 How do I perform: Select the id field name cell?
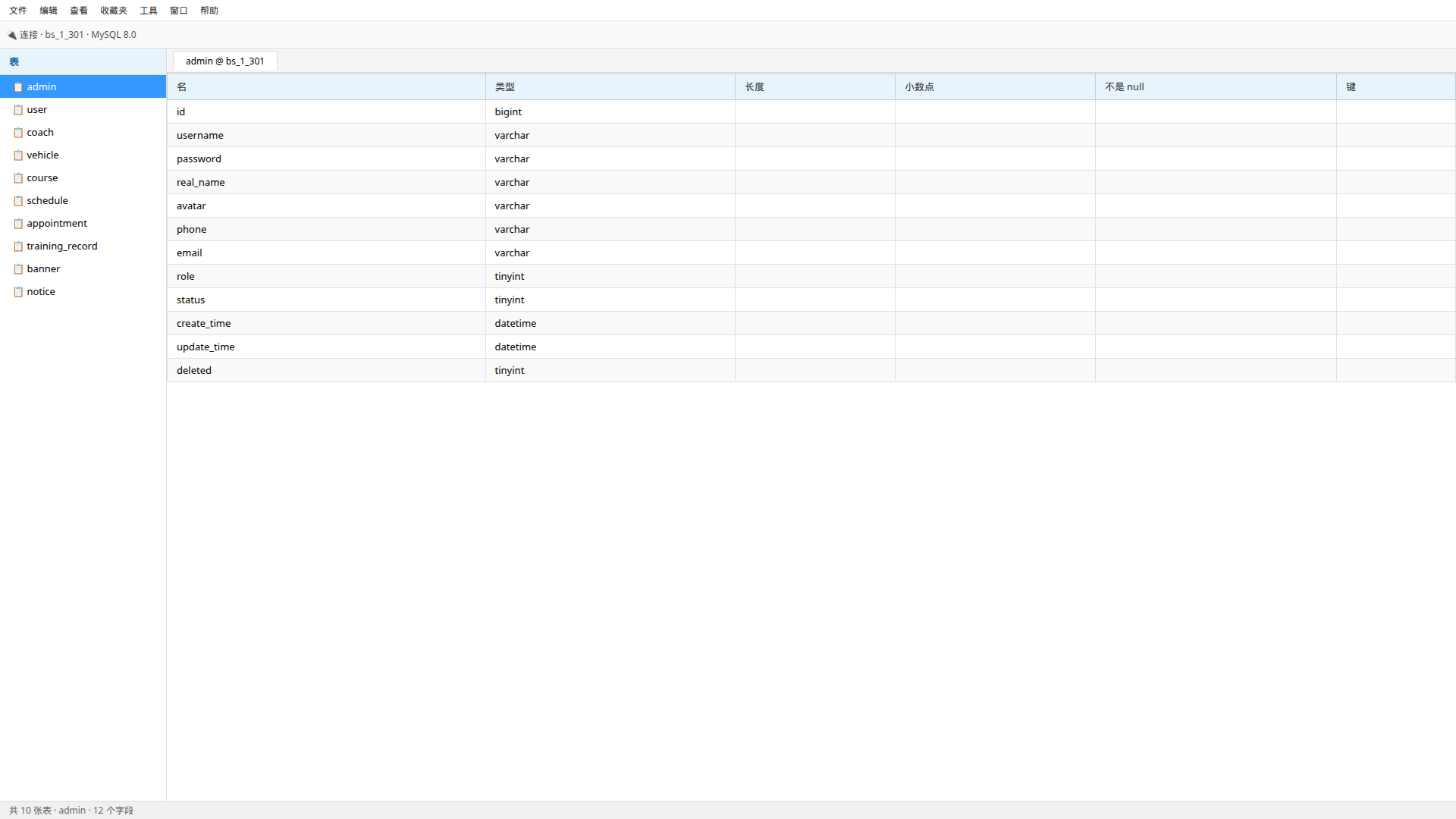point(326,111)
